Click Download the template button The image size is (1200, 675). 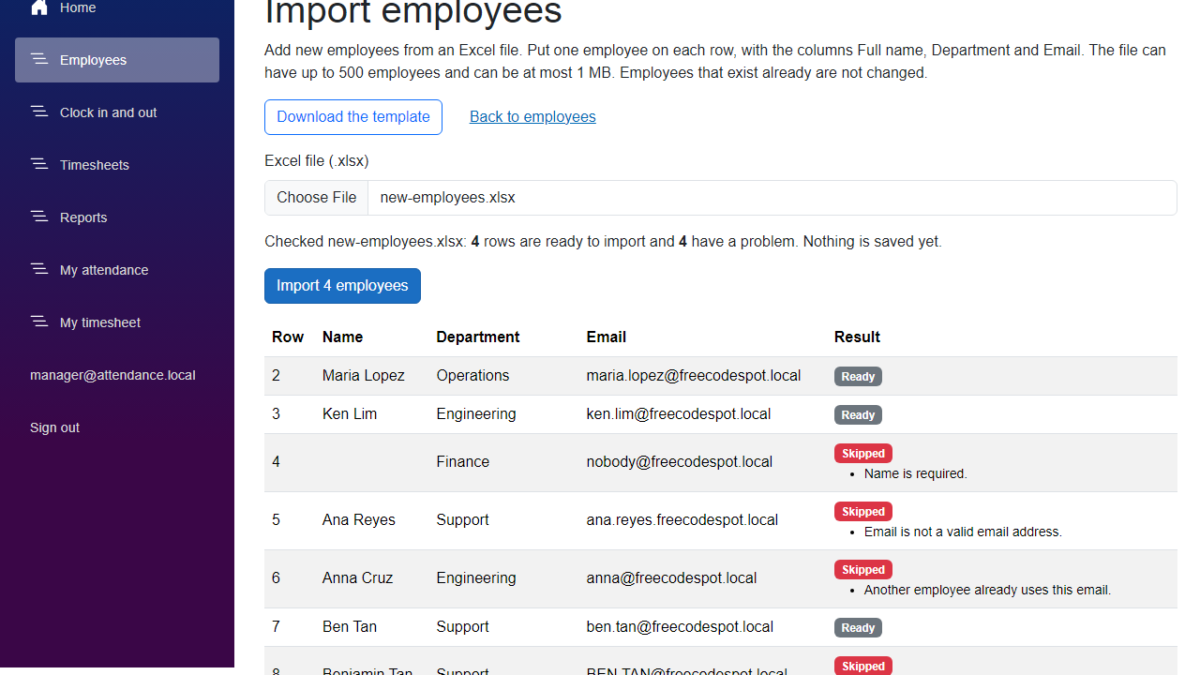point(353,117)
